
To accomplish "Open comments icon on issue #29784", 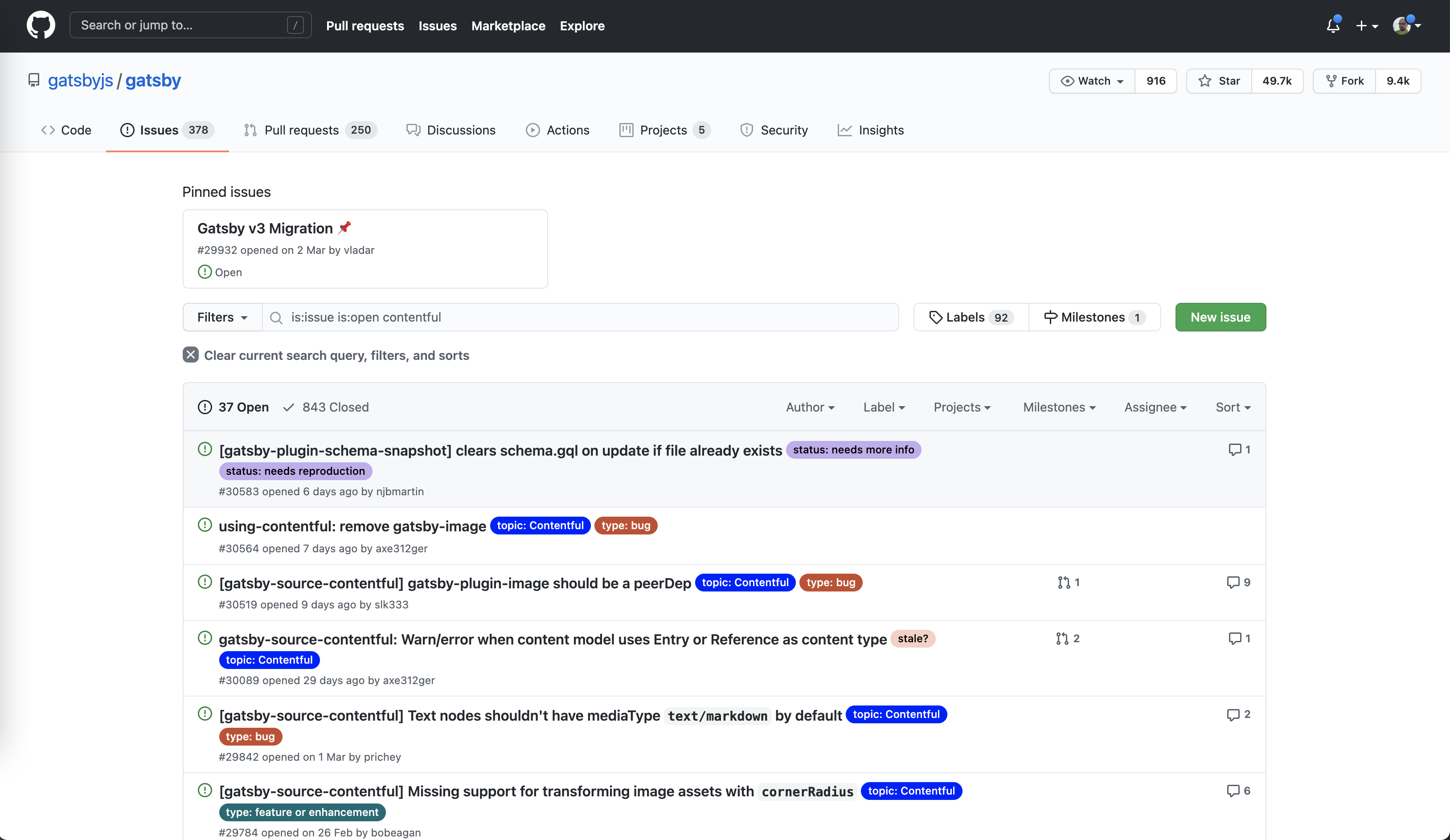I will click(x=1233, y=791).
